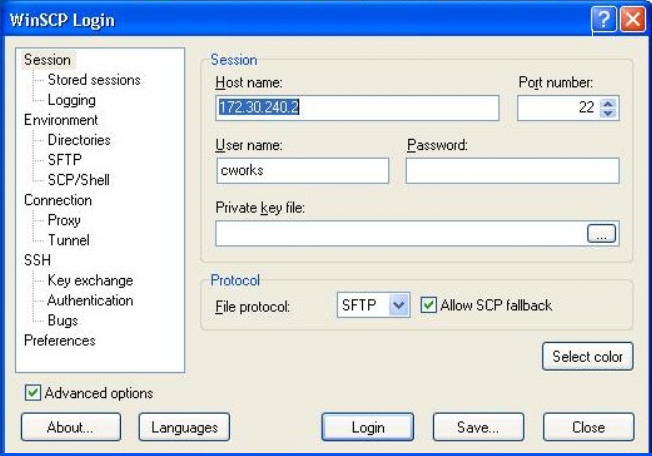Open Proxy connection settings
Viewport: 652px width, 456px height.
coord(64,220)
